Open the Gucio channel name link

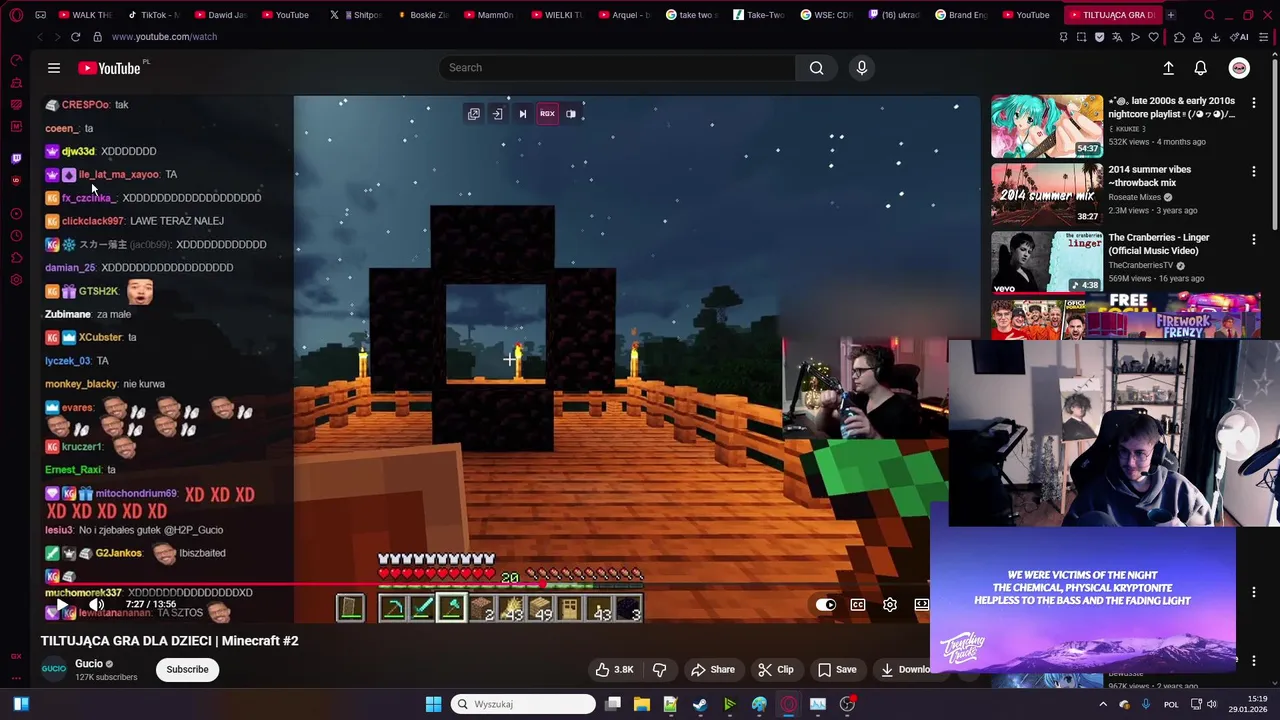coord(89,664)
